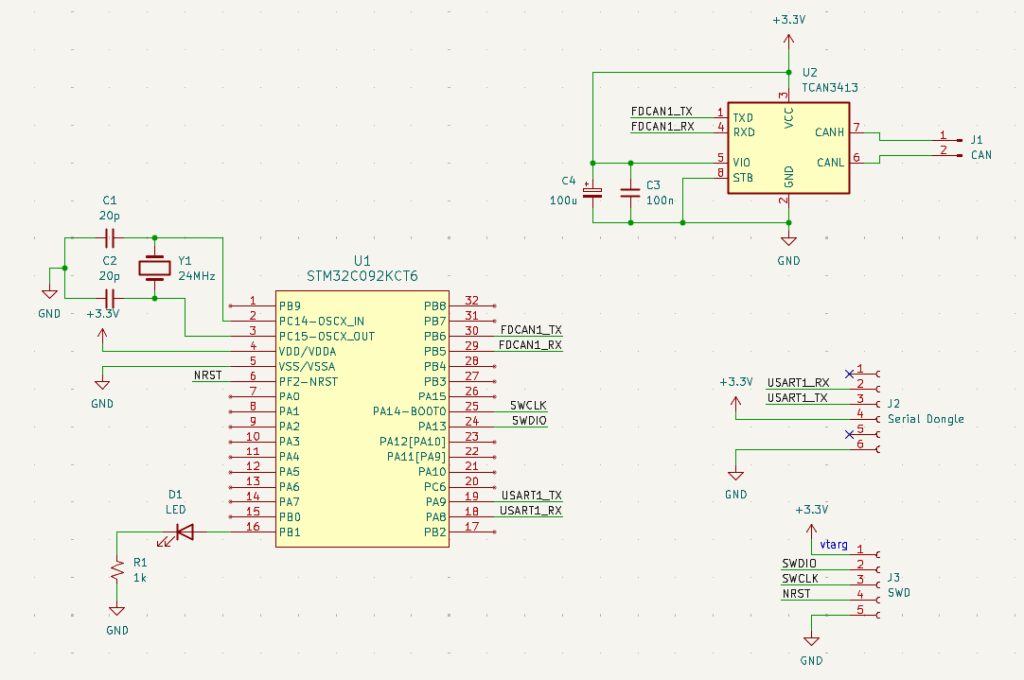Viewport: 1024px width, 680px height.
Task: Click the 100u value of C4
Action: pos(563,201)
